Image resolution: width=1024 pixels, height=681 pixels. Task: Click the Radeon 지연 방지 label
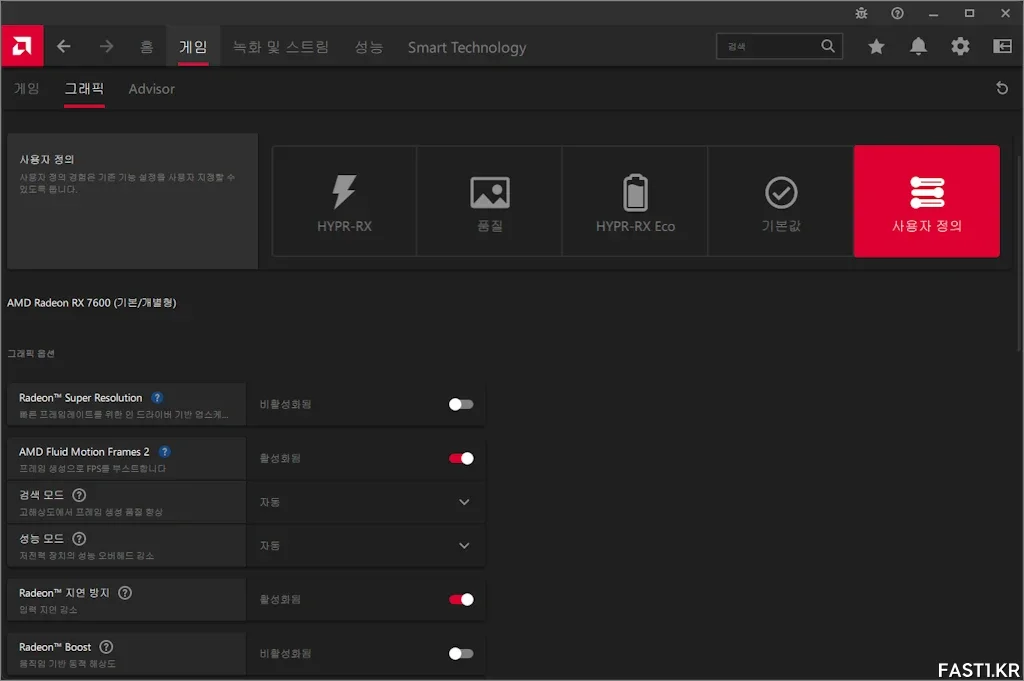pos(64,593)
